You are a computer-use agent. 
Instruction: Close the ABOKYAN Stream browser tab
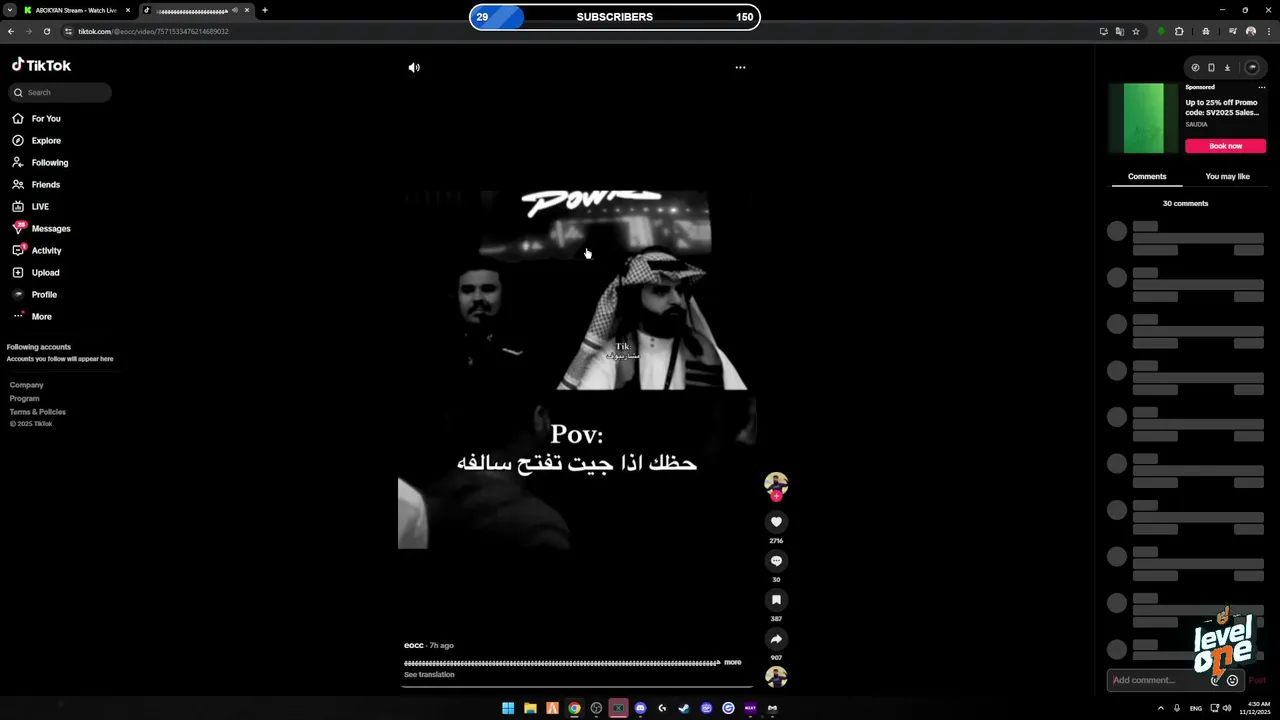coord(128,10)
